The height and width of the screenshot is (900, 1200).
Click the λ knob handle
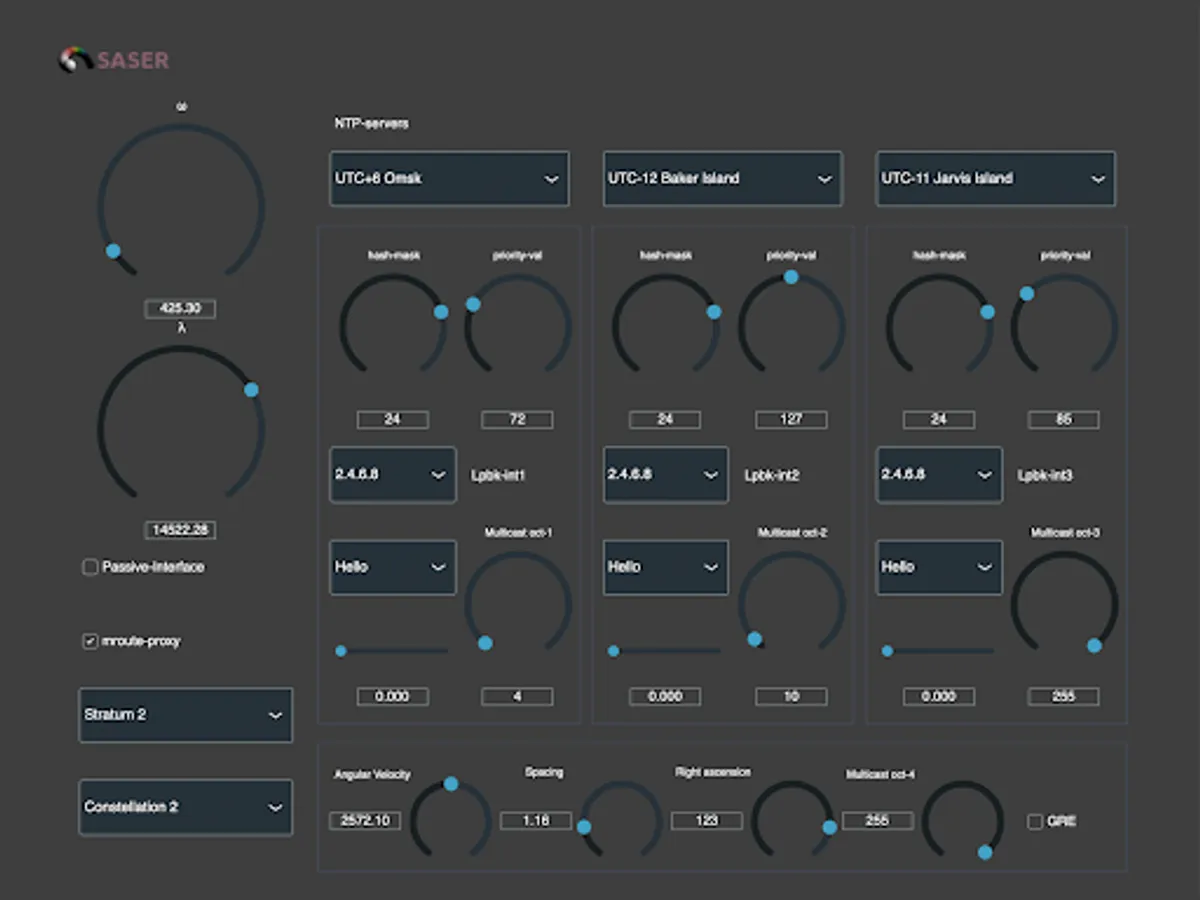(251, 390)
